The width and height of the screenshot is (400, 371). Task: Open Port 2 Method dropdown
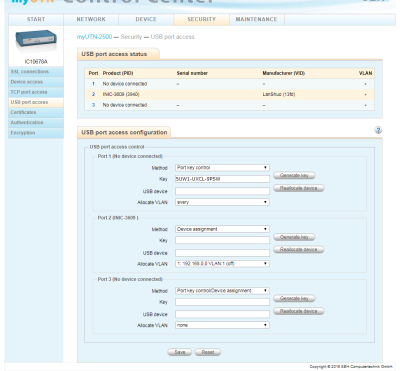click(222, 229)
